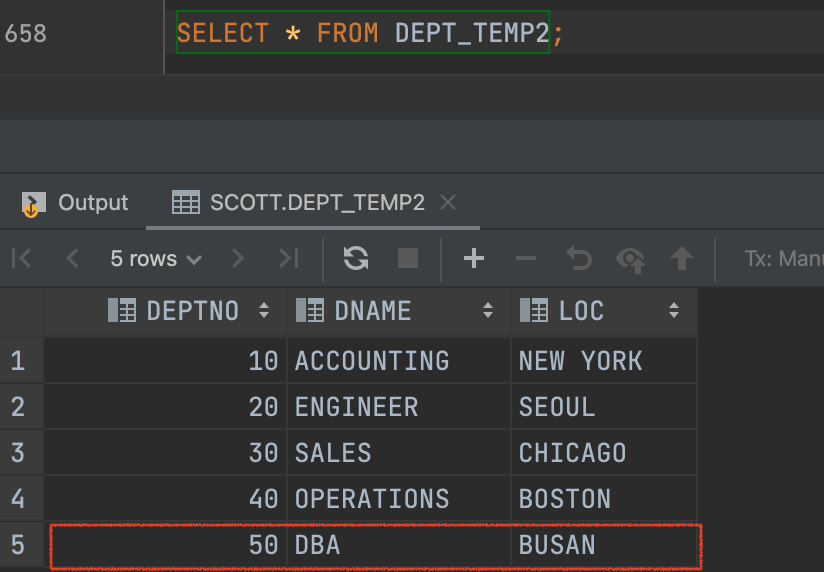Click the LOC column header

(x=604, y=311)
